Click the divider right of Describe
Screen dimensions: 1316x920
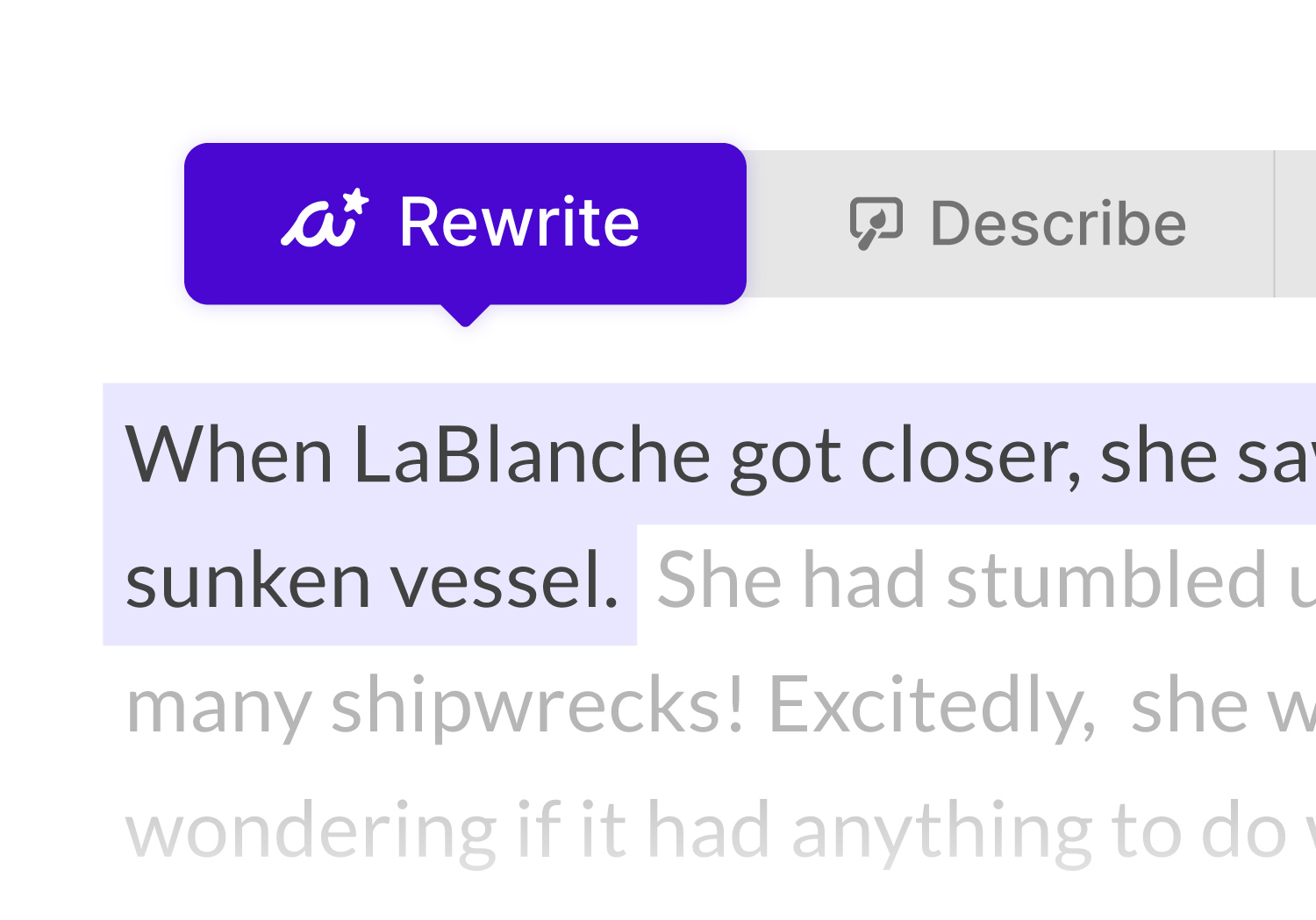(x=1274, y=224)
